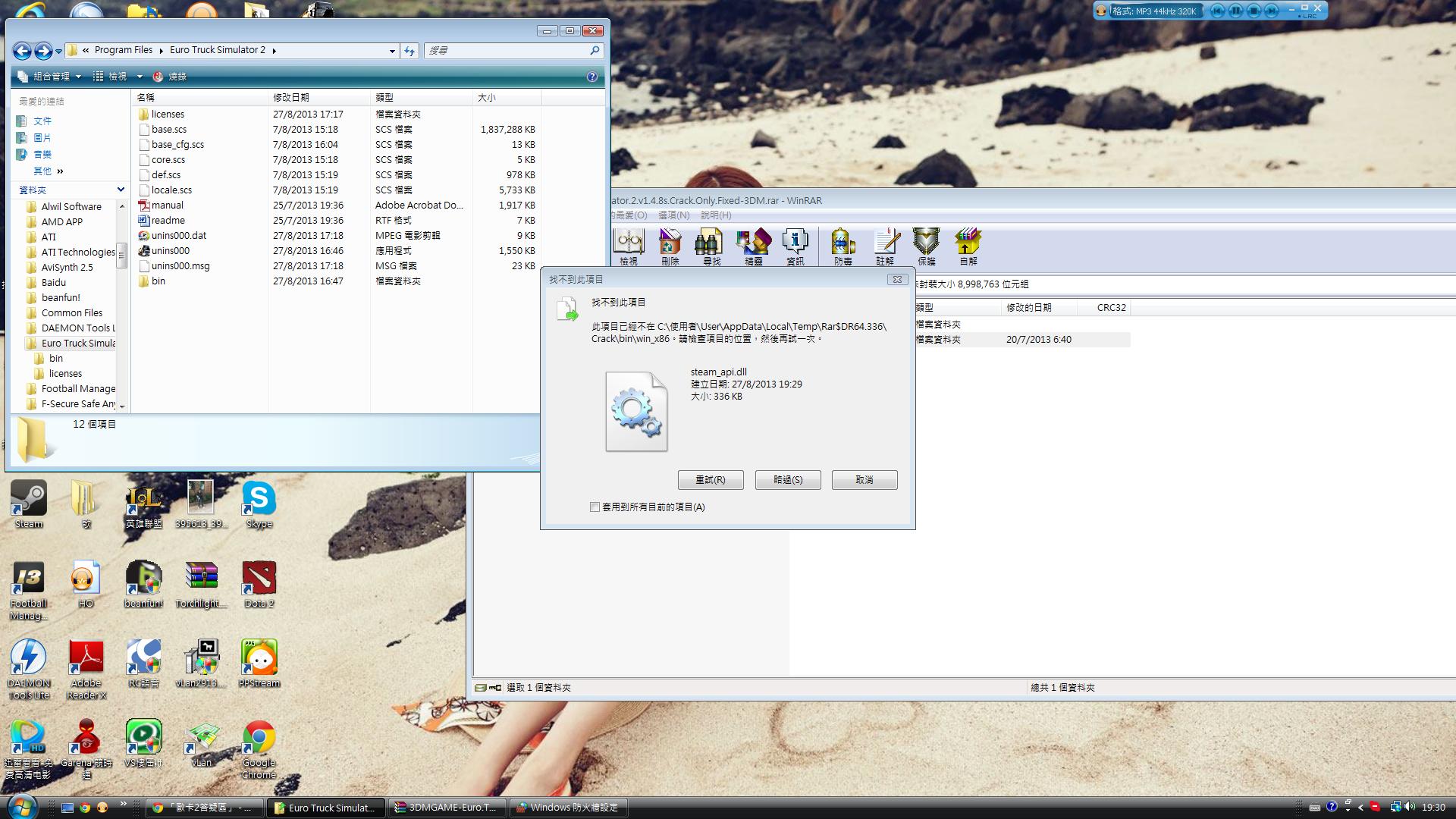Screen dimensions: 1456x819
Task: Collapse the 資料夾 folders pane chevron
Action: (x=121, y=190)
